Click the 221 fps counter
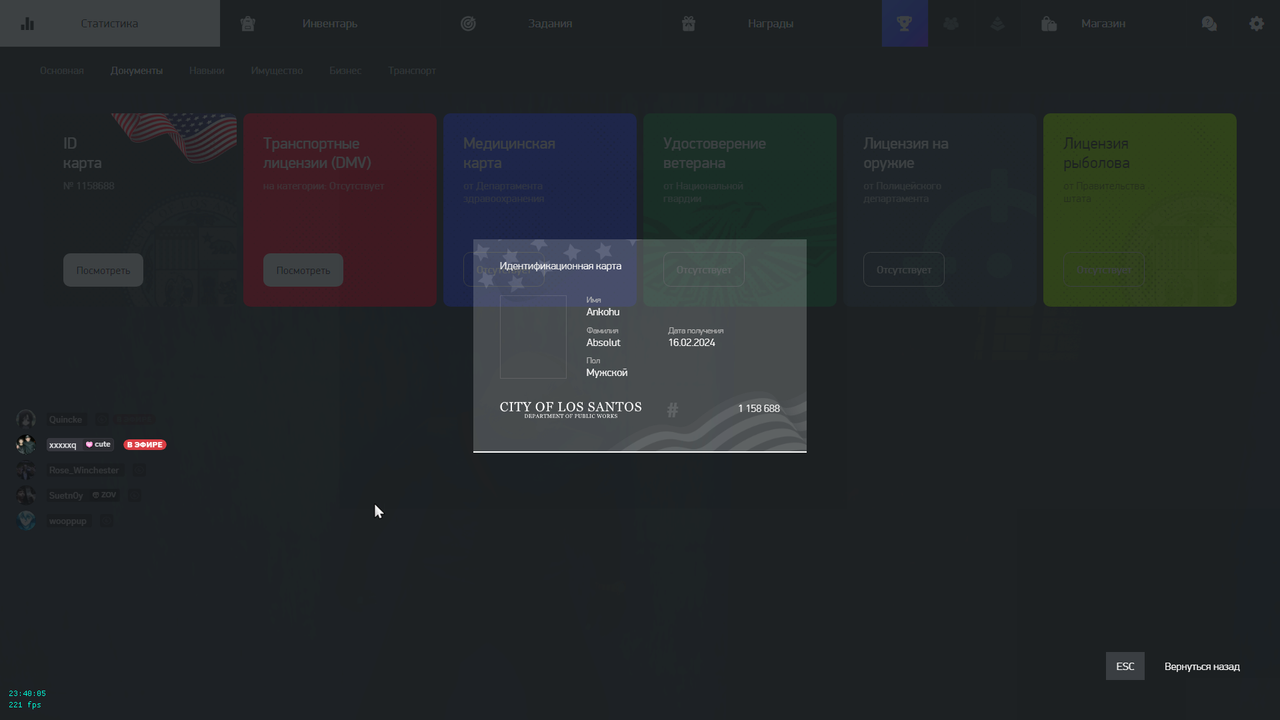 click(x=25, y=705)
